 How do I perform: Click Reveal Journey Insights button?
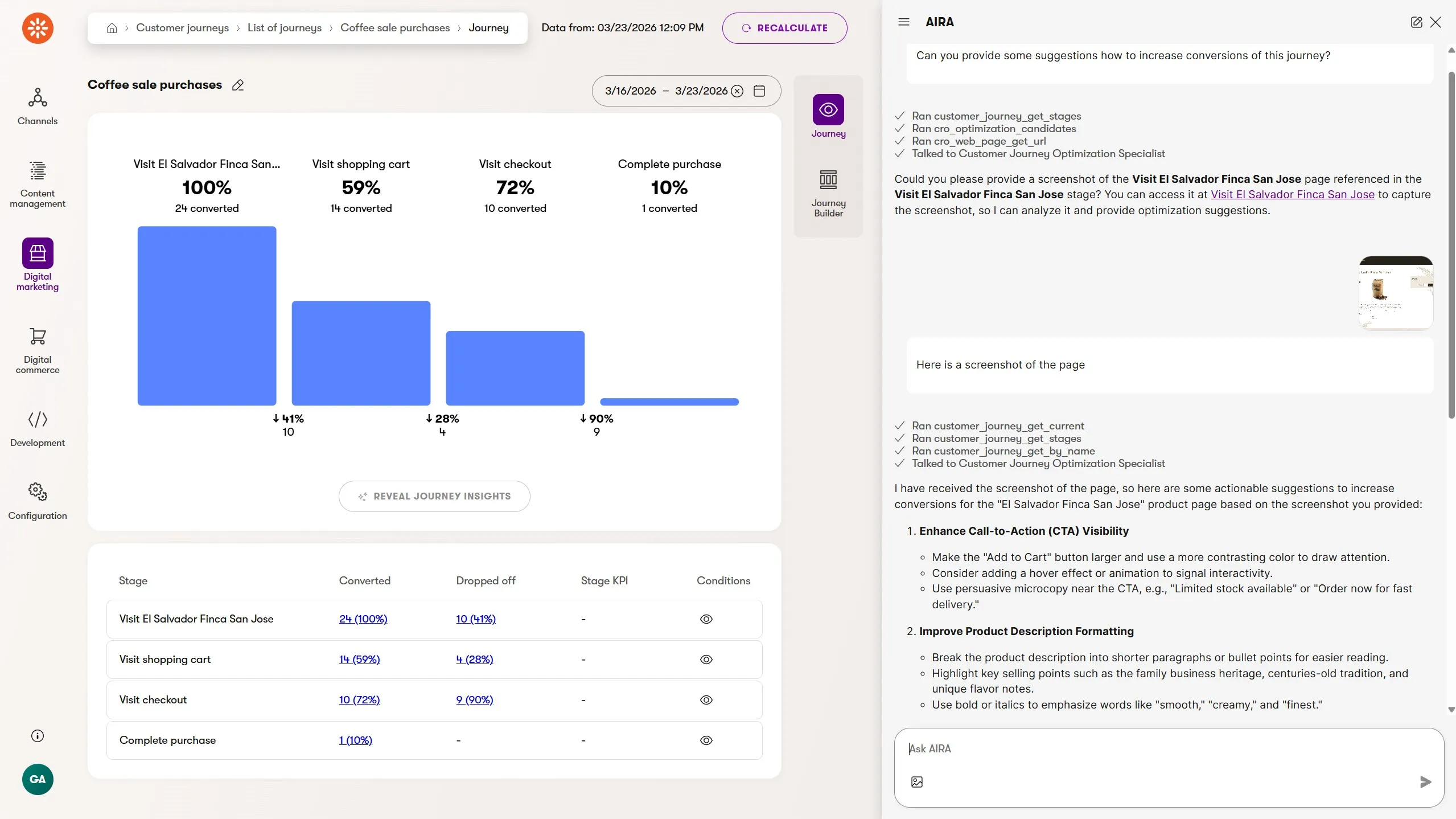coord(434,497)
